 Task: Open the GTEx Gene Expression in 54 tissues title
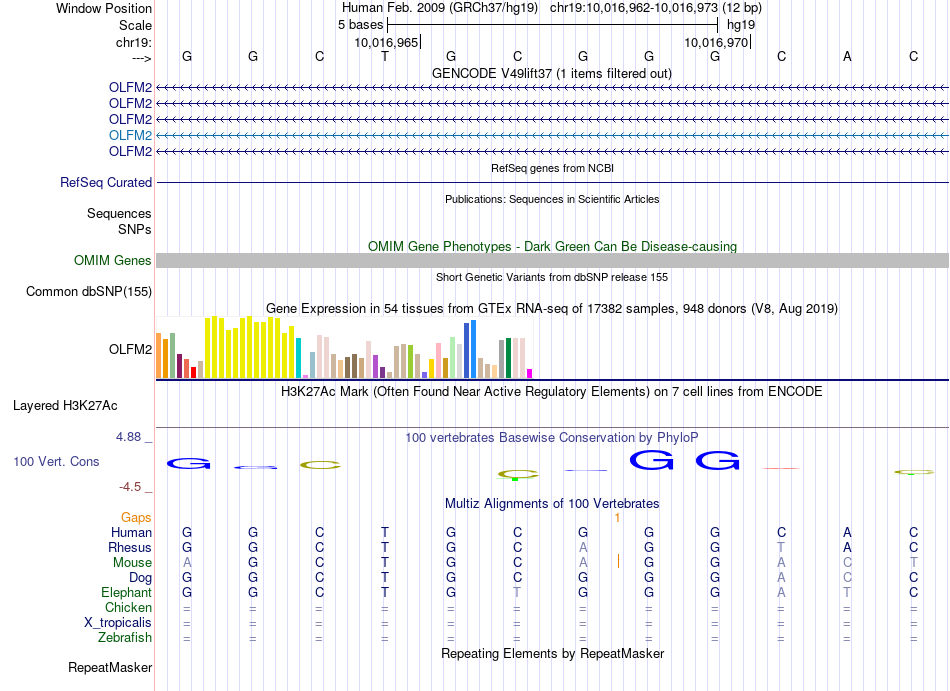click(x=552, y=308)
